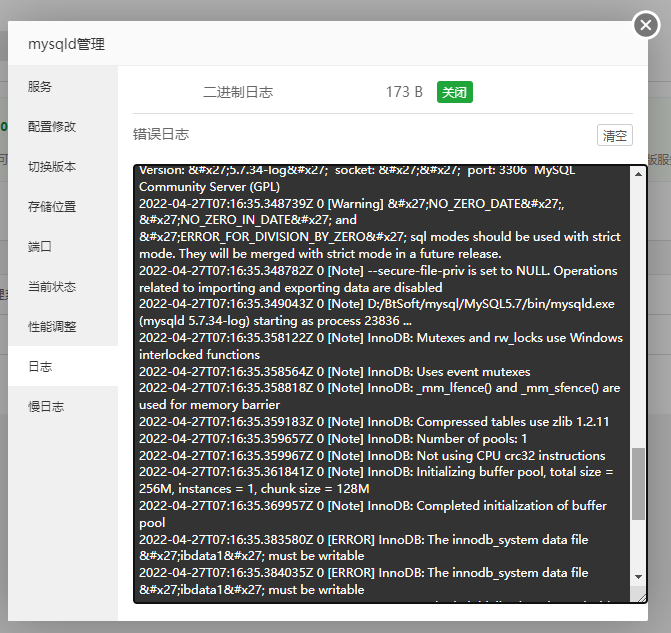Click log line 'Compressed tables use zlib 1.2.11'

point(374,422)
